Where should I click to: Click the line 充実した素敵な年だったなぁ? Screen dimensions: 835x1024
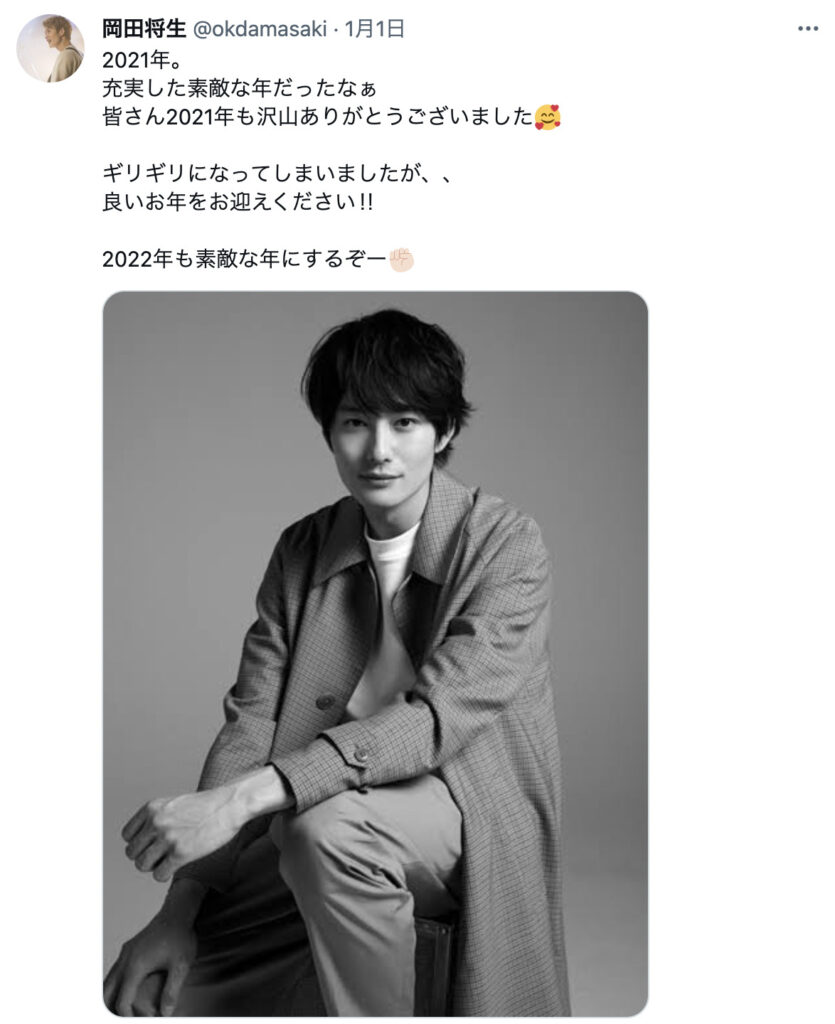pos(240,88)
